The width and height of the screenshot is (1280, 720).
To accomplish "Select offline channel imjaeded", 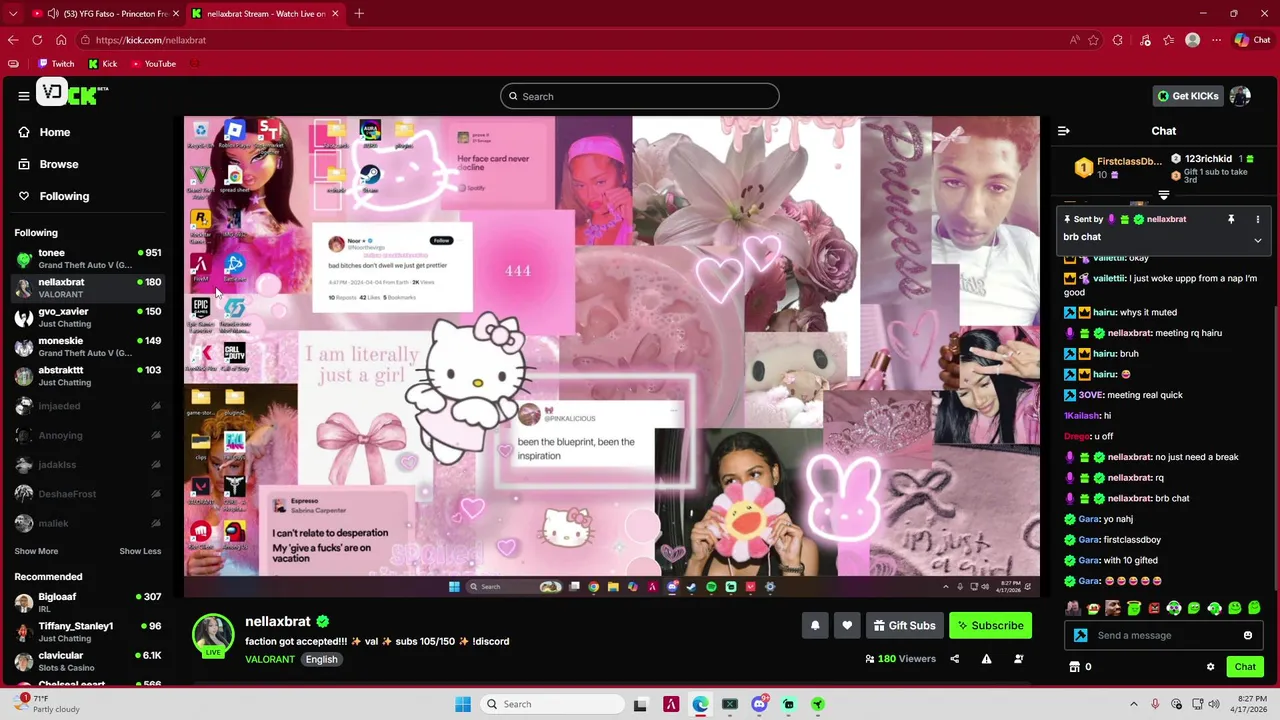I will pos(88,406).
